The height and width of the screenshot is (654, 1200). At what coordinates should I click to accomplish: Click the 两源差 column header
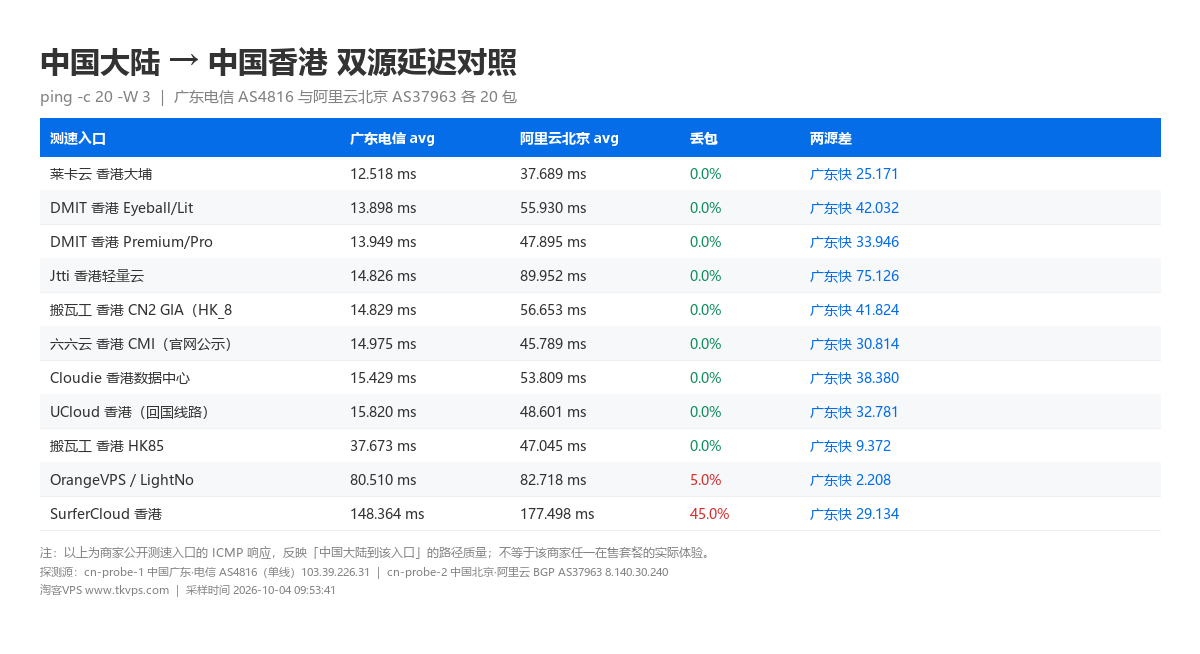(831, 138)
